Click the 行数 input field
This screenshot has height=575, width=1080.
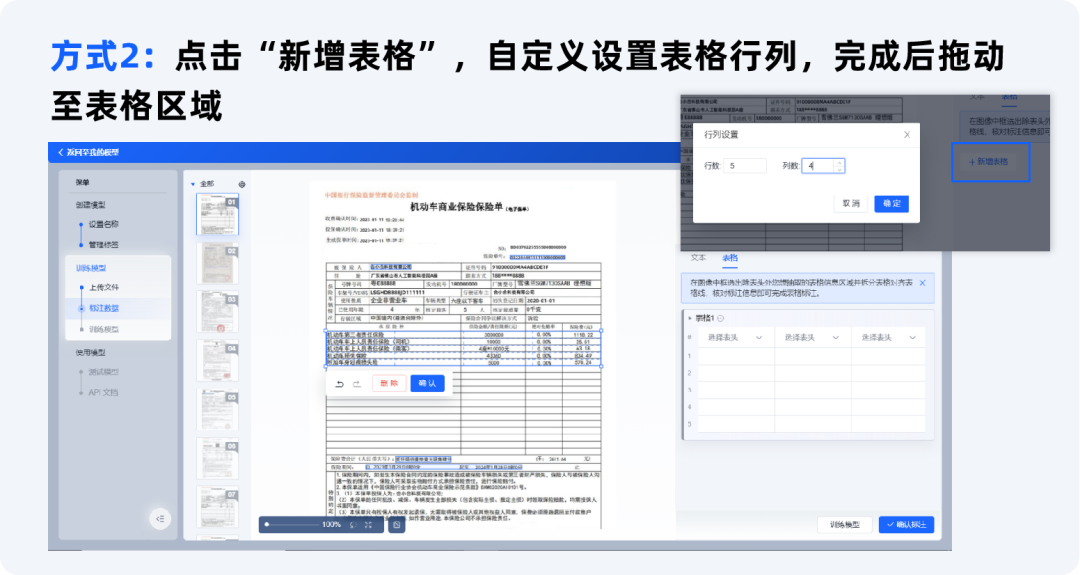click(745, 166)
